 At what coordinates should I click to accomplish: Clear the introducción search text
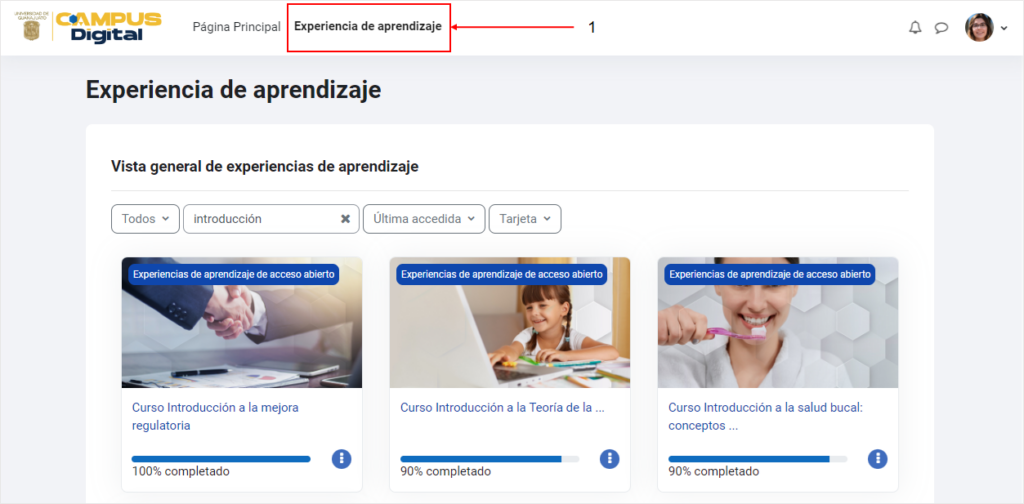(x=345, y=219)
